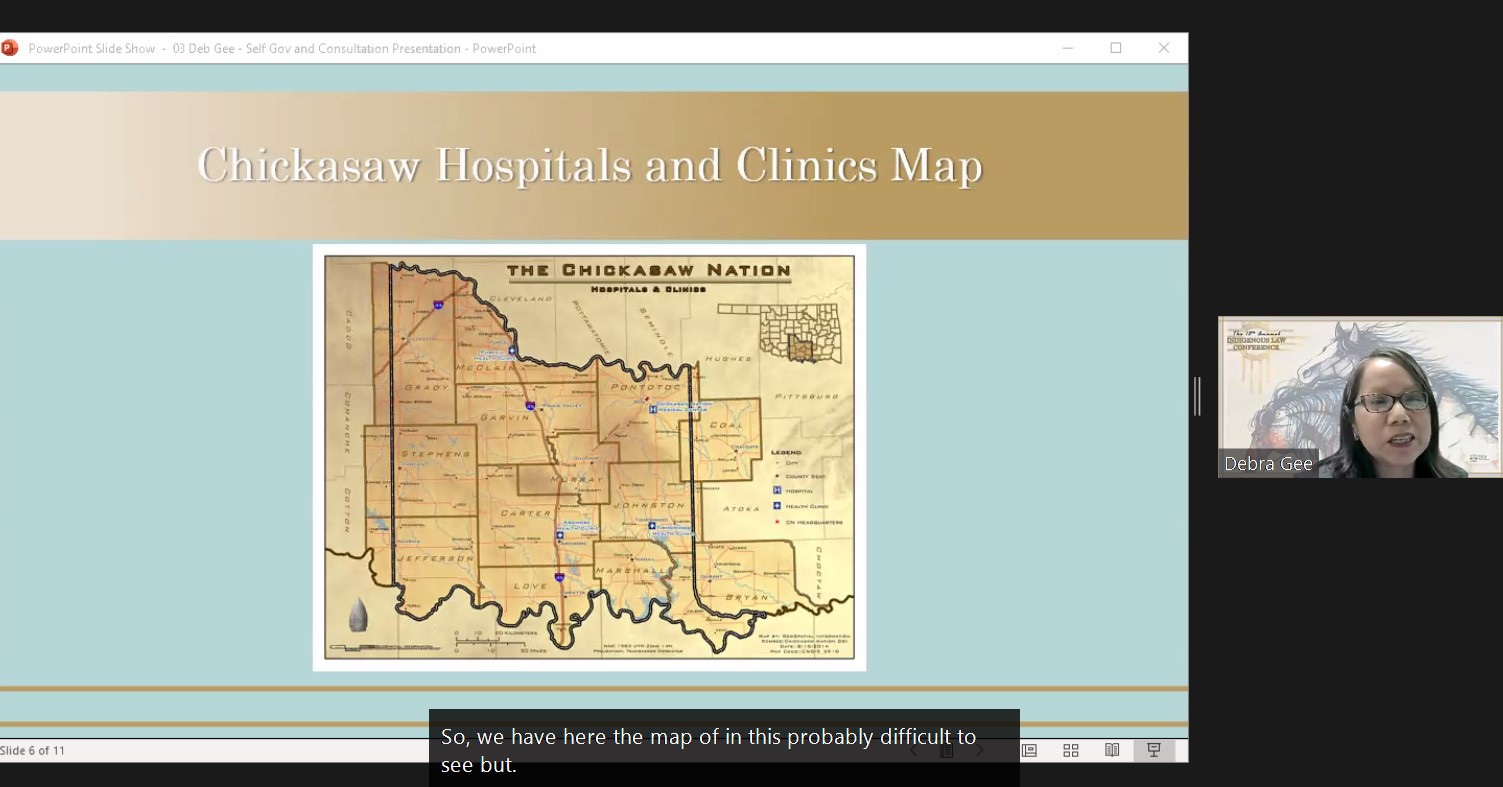Switch to Normal view in status bar
The width and height of the screenshot is (1503, 787).
(1029, 750)
